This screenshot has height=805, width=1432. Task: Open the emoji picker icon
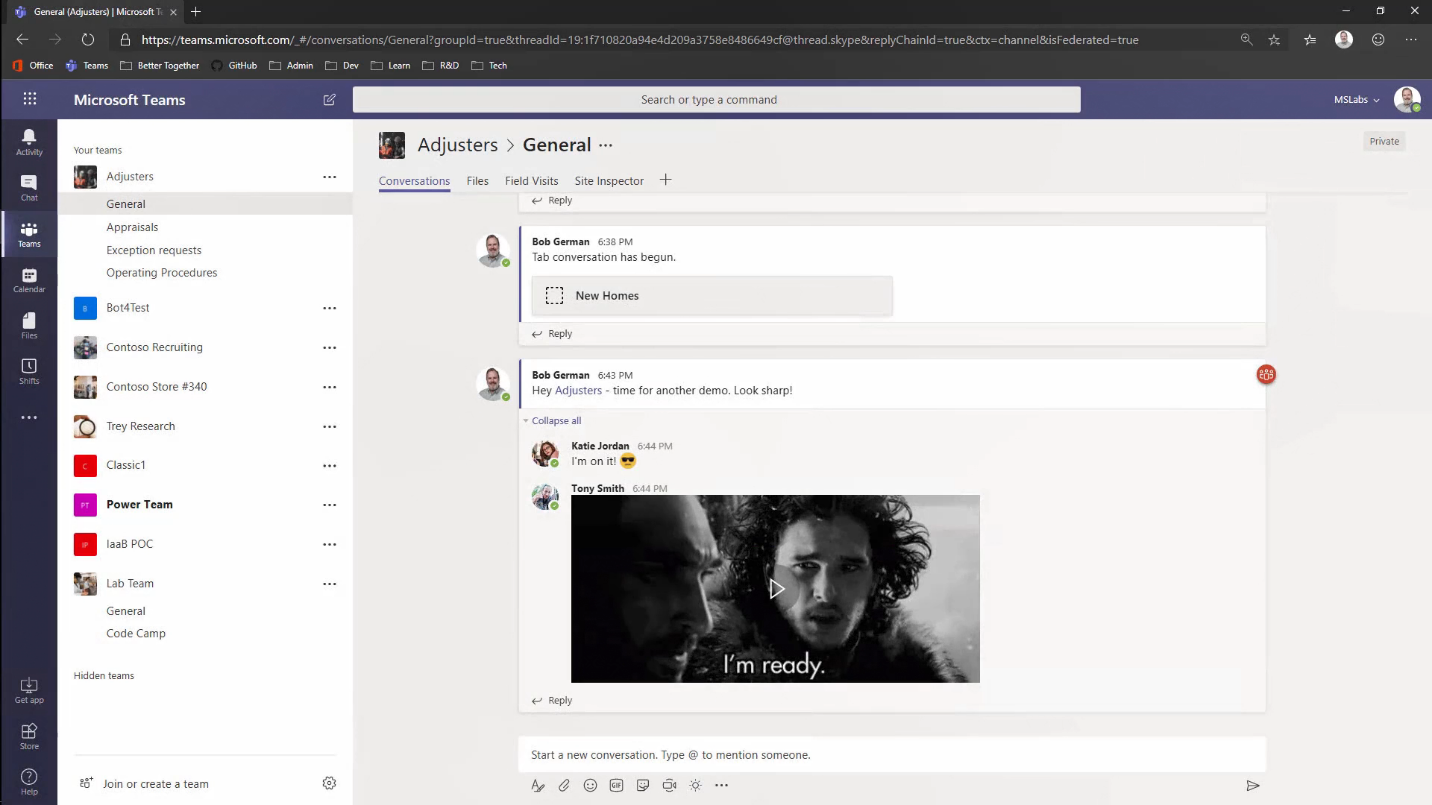590,786
